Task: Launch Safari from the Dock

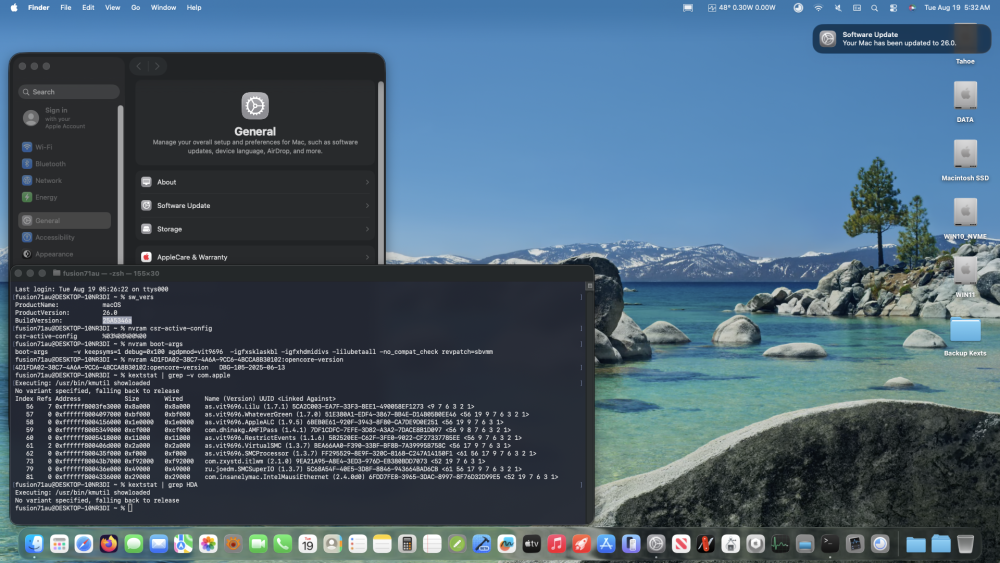Action: (84, 544)
